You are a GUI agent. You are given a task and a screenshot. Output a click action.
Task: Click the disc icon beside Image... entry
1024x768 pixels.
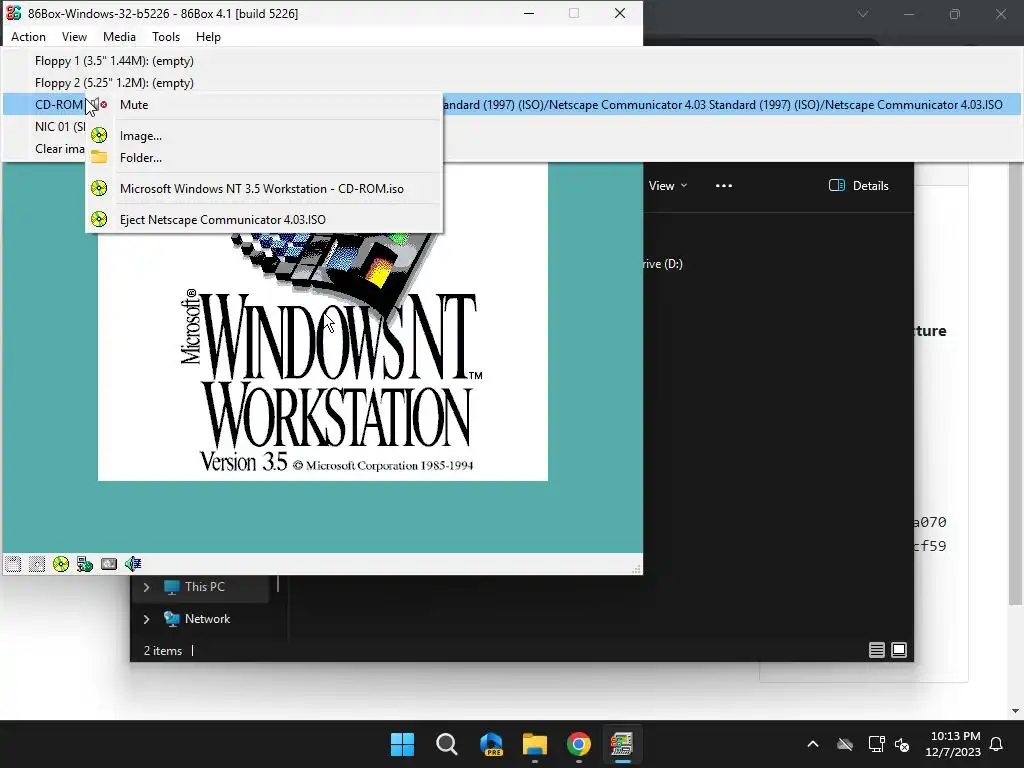tap(99, 135)
